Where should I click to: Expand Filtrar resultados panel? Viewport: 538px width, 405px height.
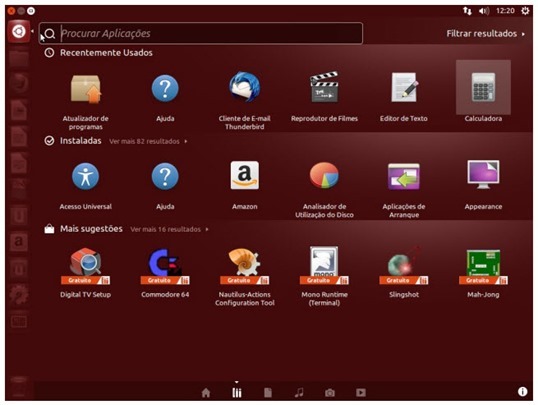[486, 34]
